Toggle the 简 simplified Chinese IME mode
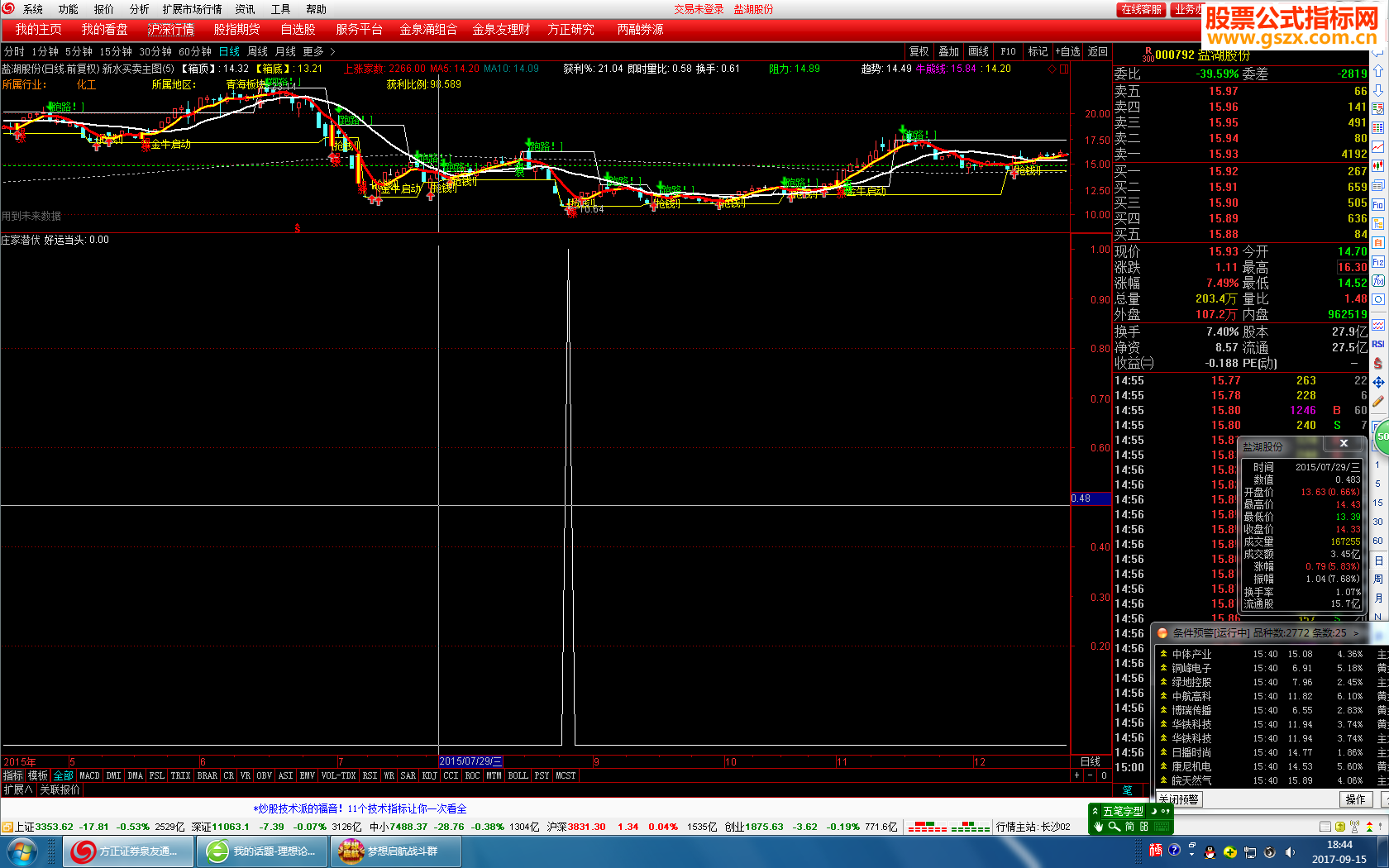The image size is (1389, 868). (x=1129, y=827)
